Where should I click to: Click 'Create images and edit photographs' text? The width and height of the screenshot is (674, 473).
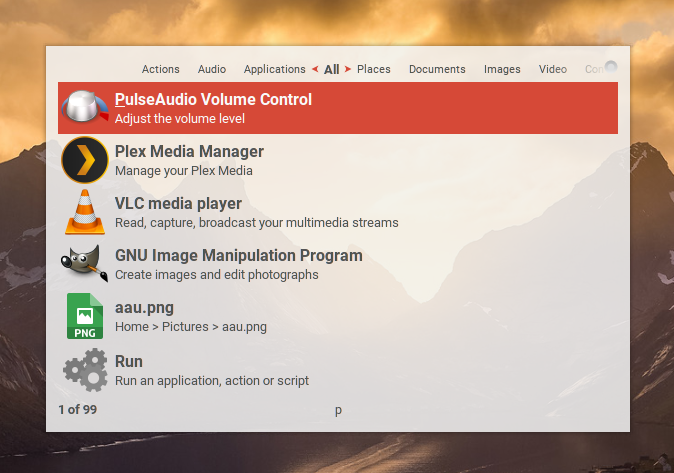tap(217, 275)
